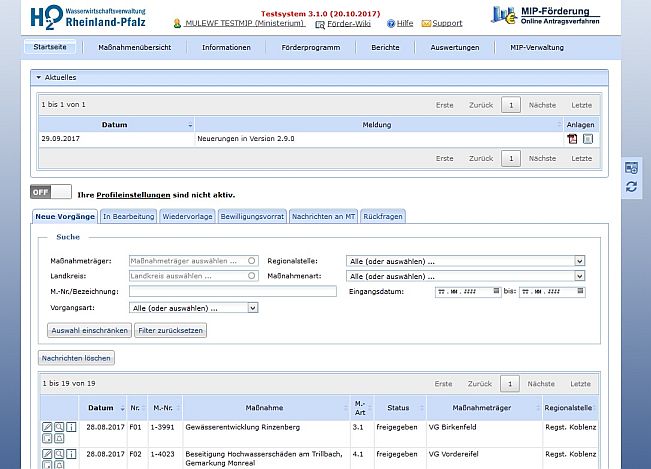Image resolution: width=651 pixels, height=469 pixels.
Task: Click the refresh arrows icon in right sidebar
Action: click(x=631, y=187)
